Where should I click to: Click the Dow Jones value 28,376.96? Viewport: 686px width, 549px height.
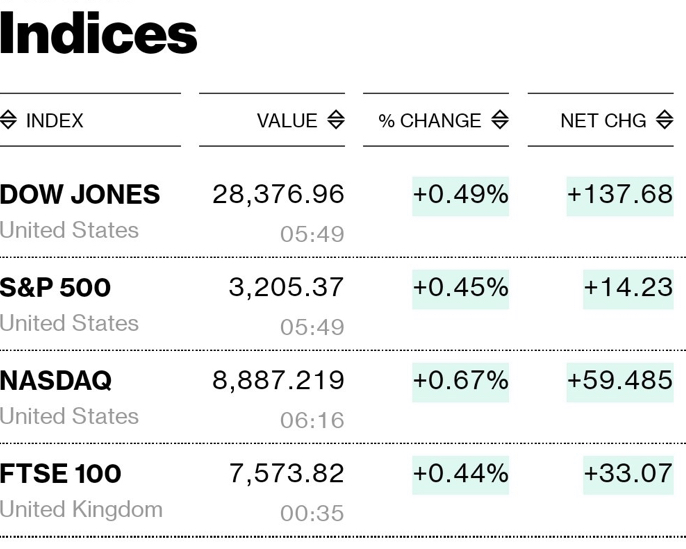coord(278,194)
